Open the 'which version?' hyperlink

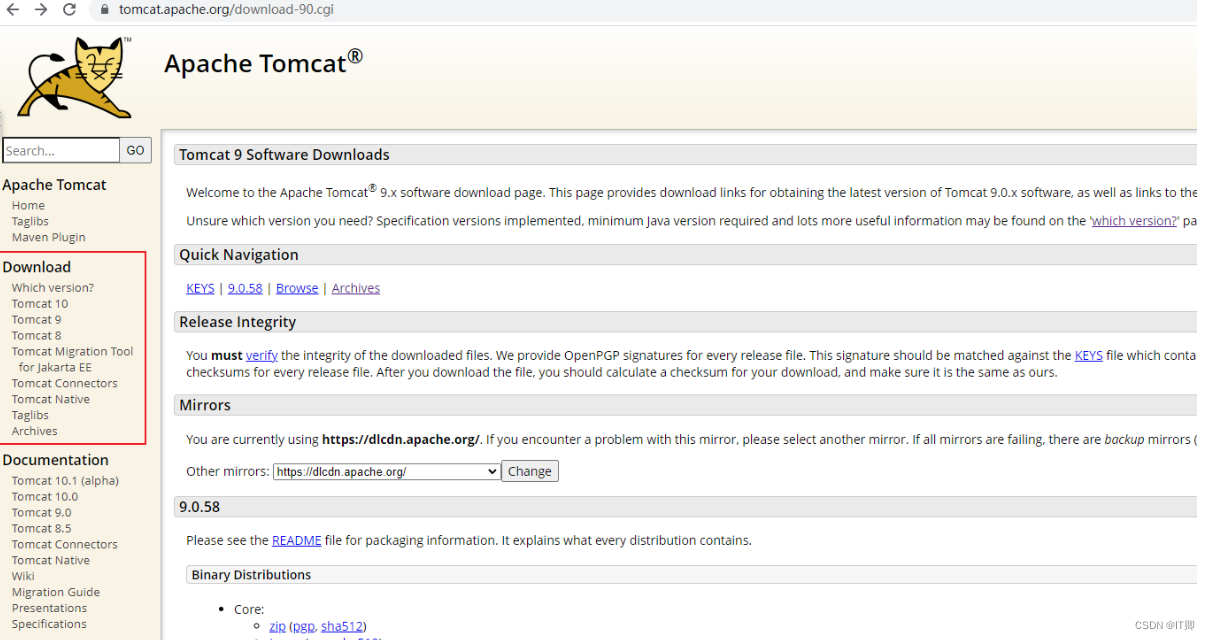tap(1133, 221)
